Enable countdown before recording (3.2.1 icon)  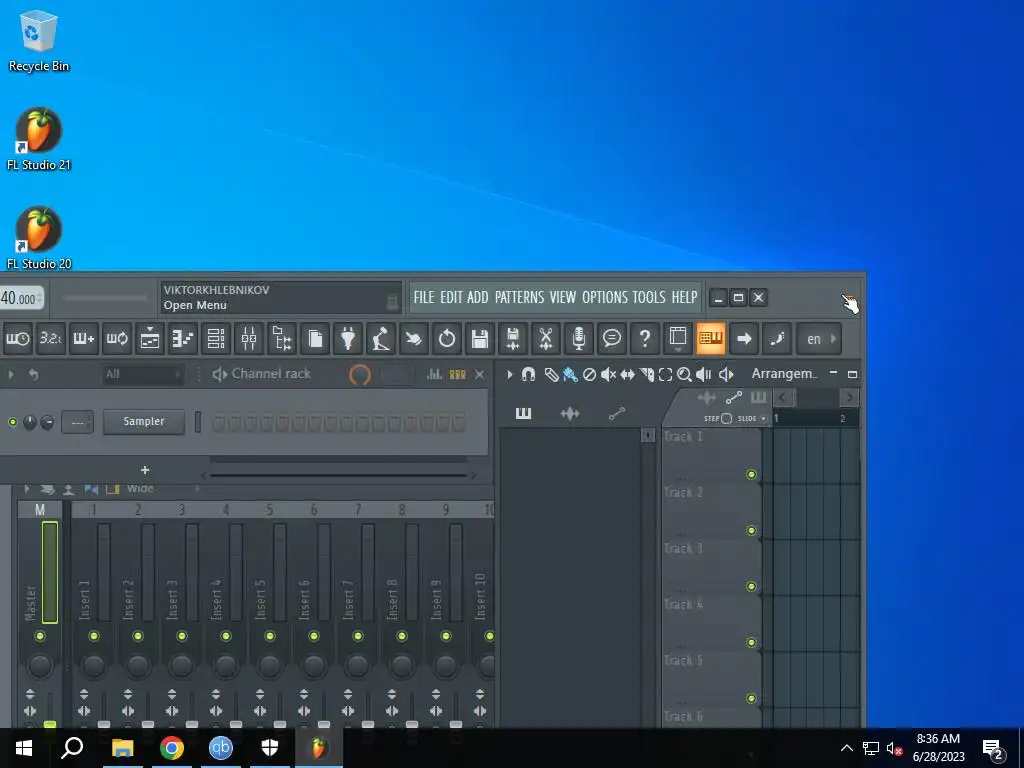coord(51,338)
